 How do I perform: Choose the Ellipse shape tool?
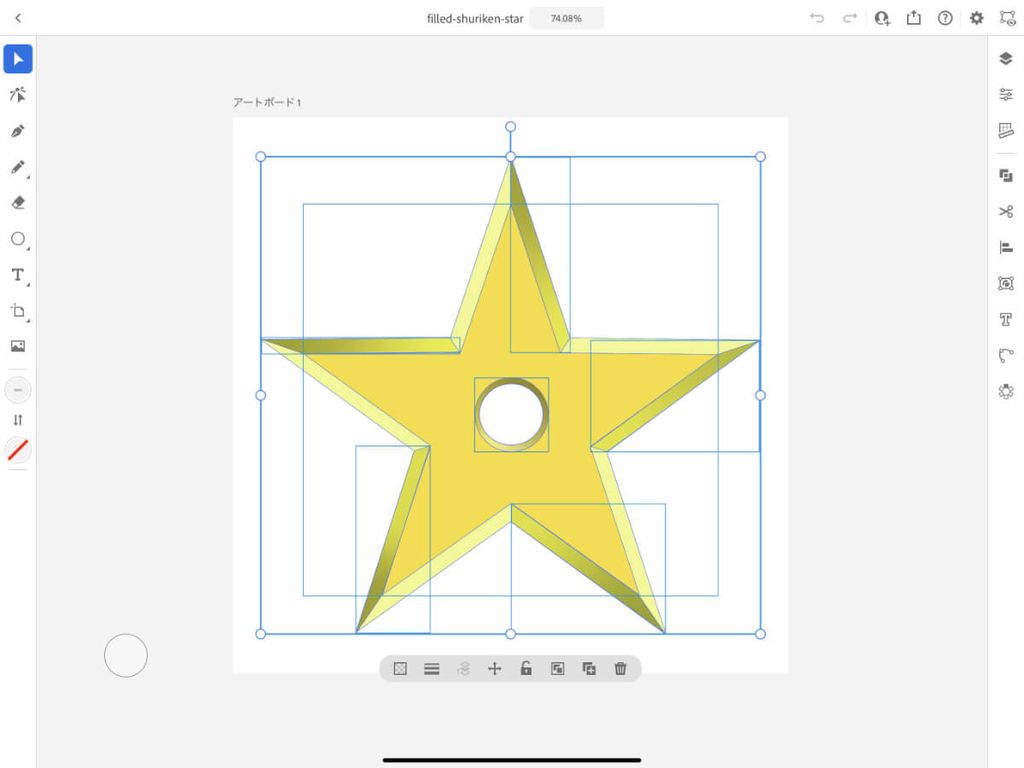[x=18, y=239]
